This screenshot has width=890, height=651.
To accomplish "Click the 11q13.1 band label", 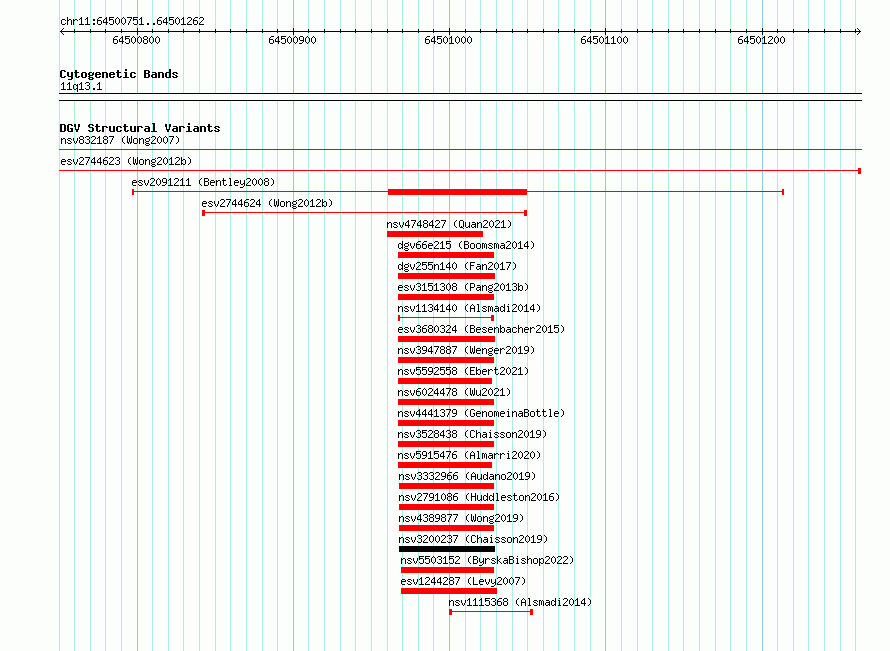I will pyautogui.click(x=81, y=86).
